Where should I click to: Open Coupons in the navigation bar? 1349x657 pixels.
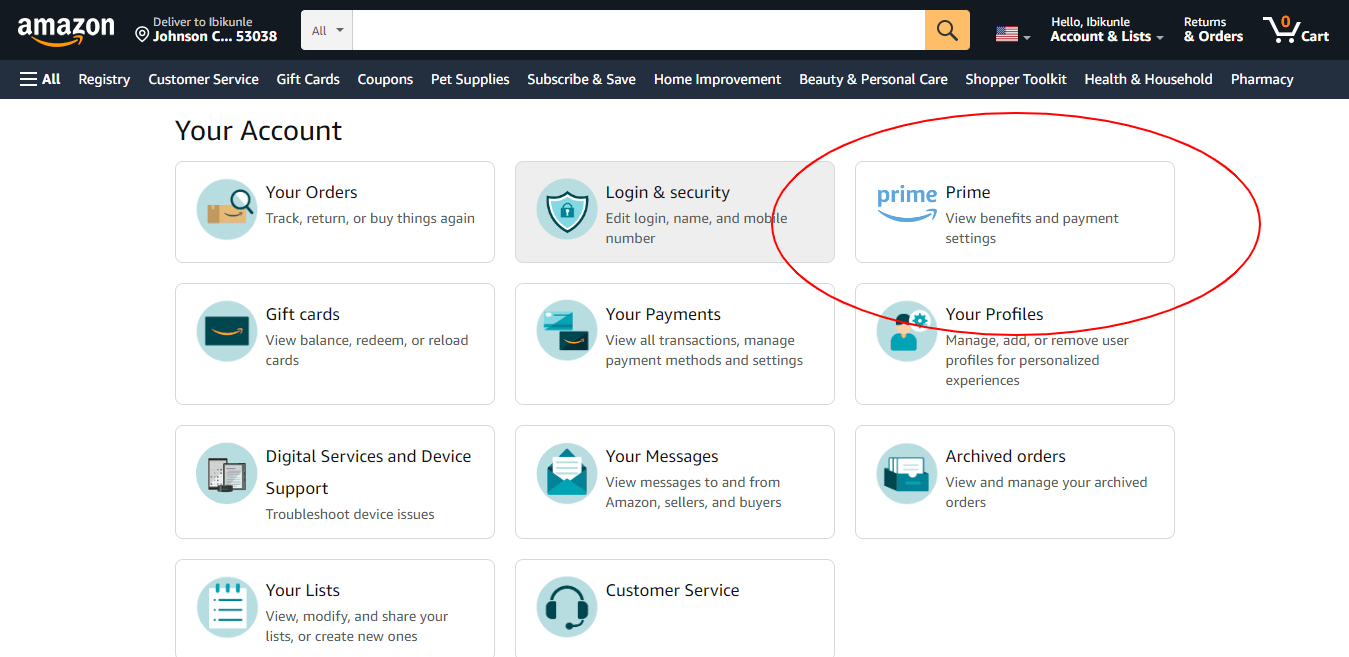(x=385, y=79)
